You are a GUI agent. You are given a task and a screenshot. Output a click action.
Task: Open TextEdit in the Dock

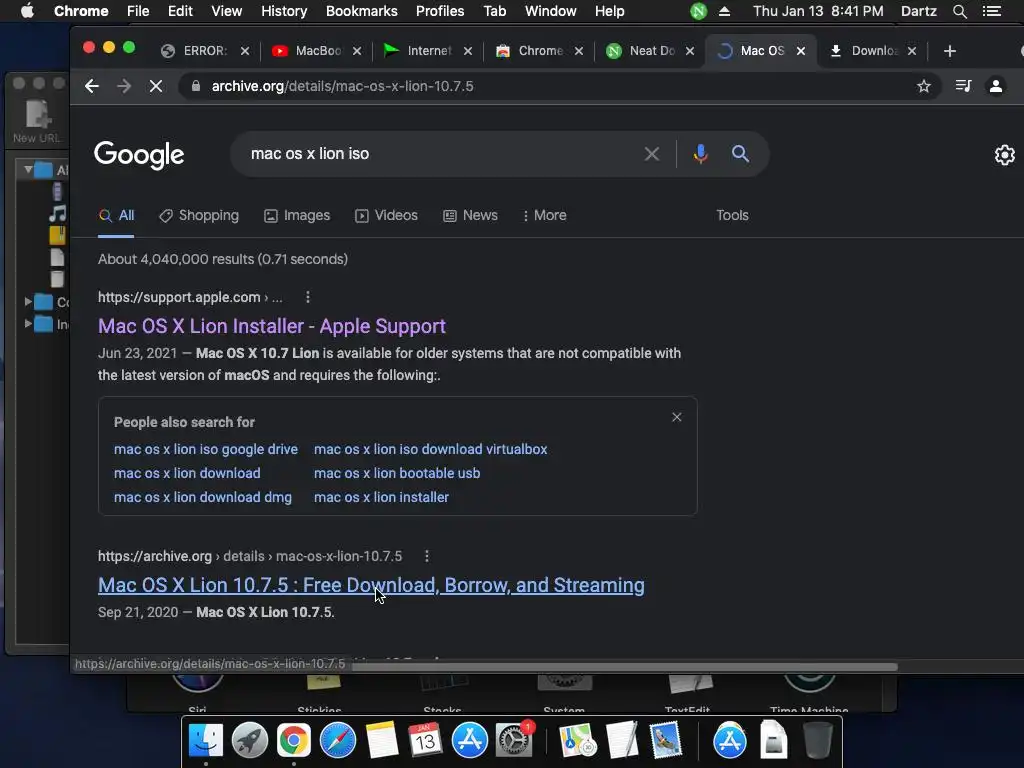click(x=622, y=740)
